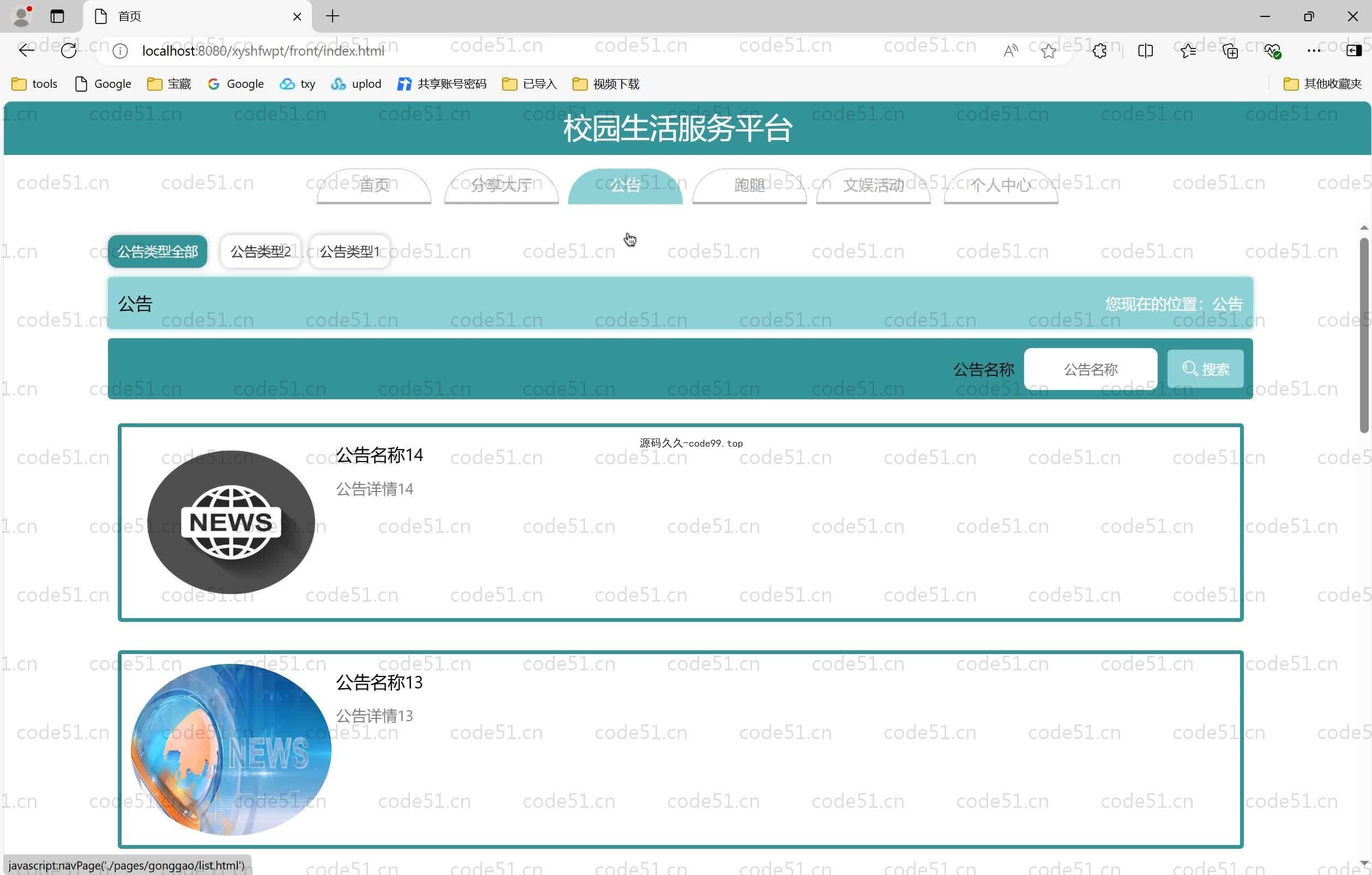Open the read aloud icon in address bar

click(x=1010, y=51)
